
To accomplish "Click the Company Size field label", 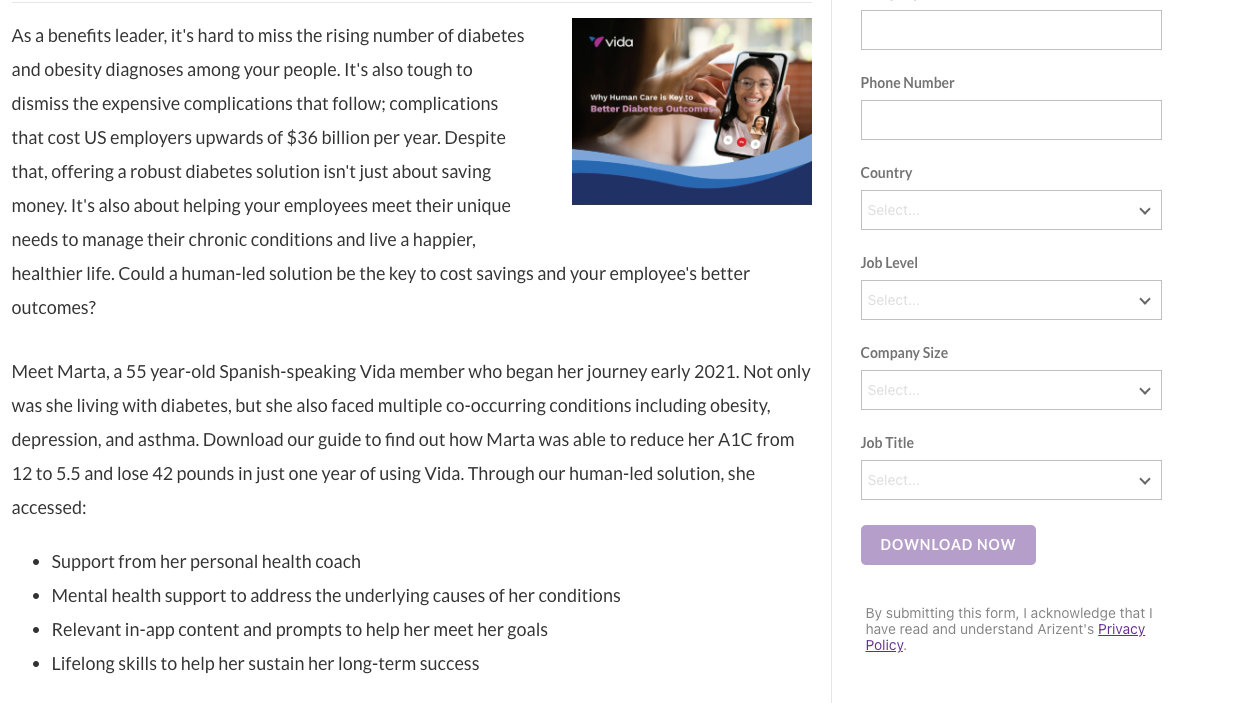I will 904,353.
